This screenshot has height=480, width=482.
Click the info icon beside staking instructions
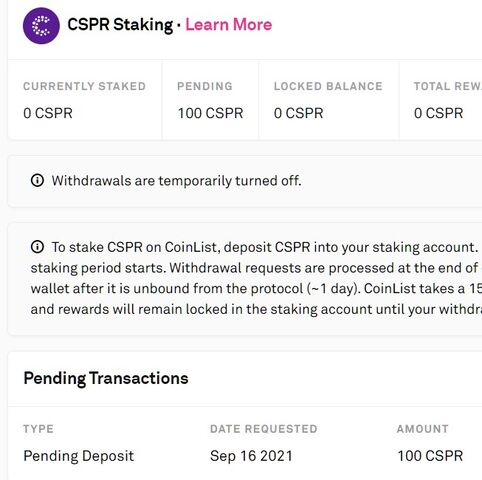click(37, 247)
